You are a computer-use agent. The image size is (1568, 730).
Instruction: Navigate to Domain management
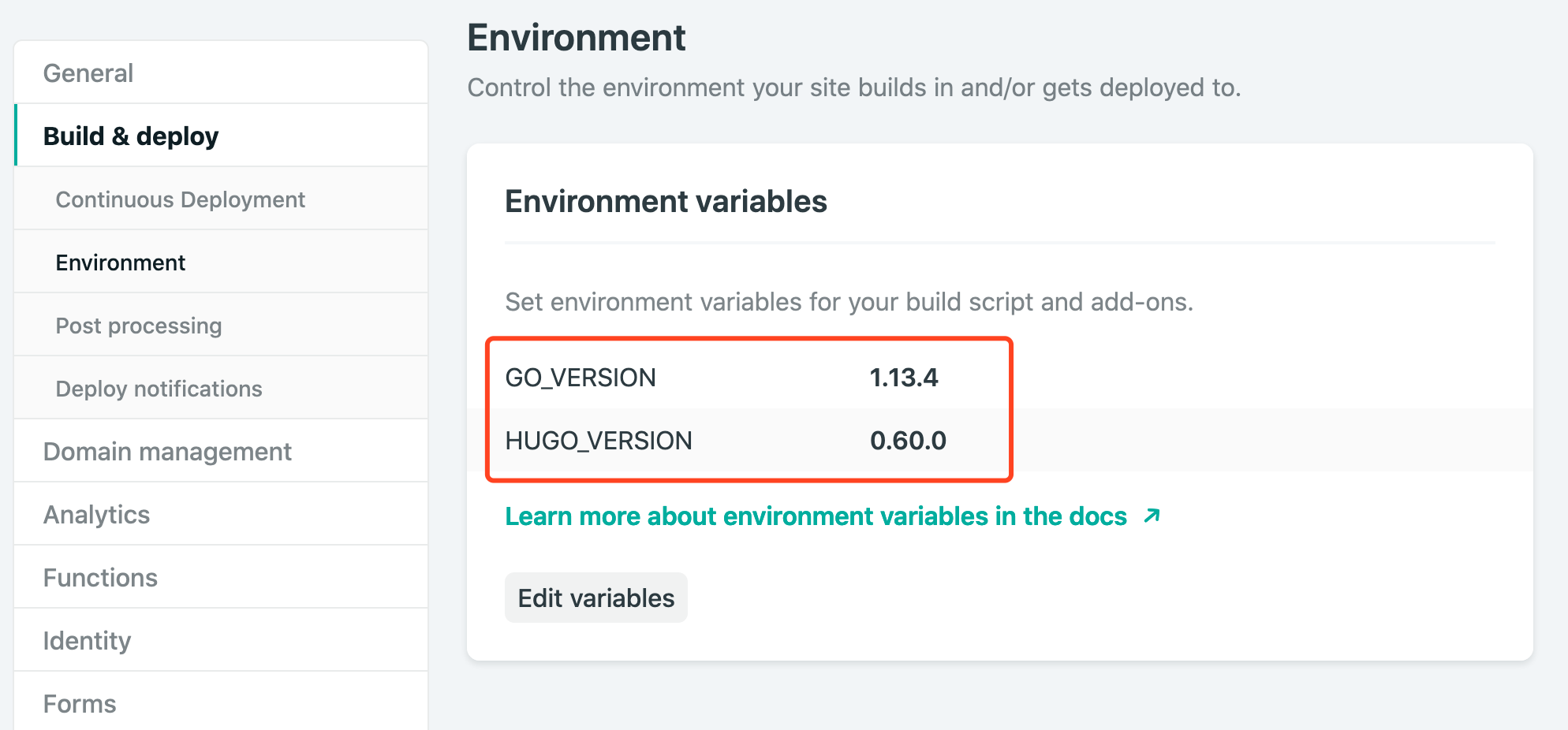point(167,452)
